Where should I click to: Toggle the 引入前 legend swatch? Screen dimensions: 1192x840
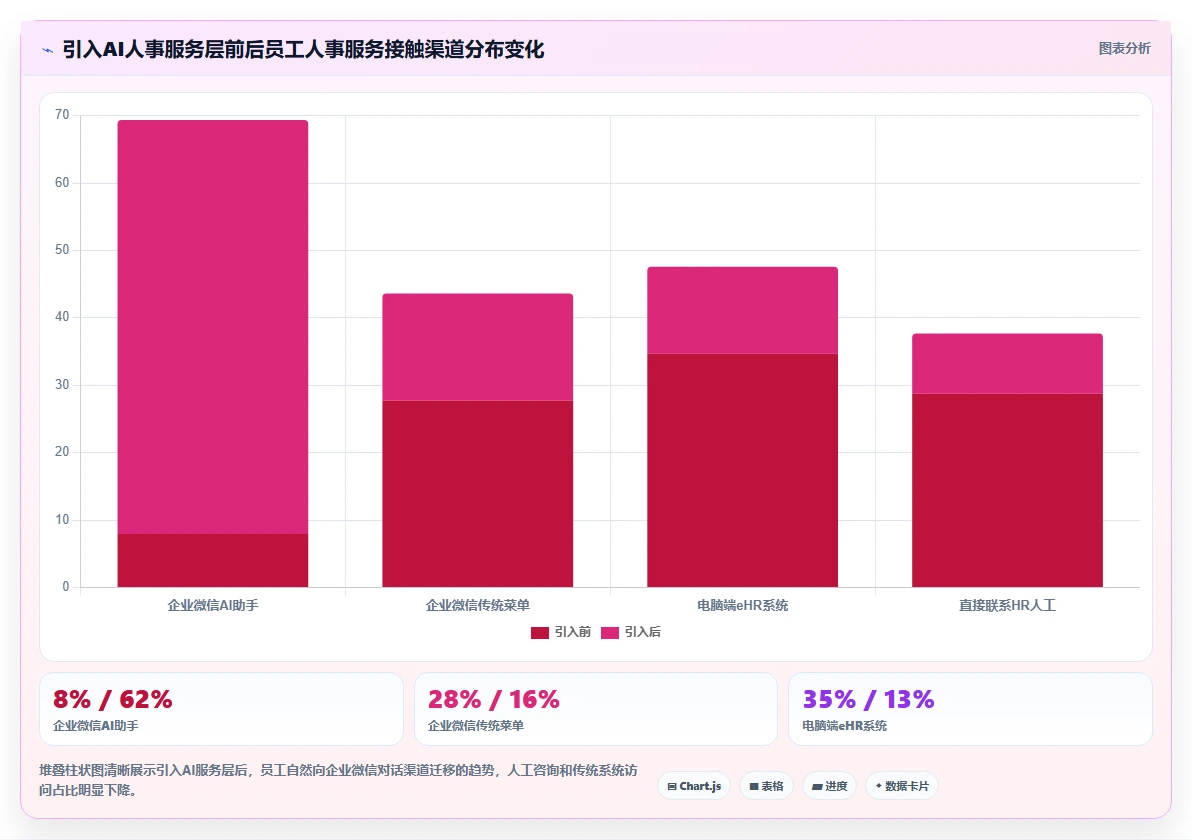pos(540,632)
